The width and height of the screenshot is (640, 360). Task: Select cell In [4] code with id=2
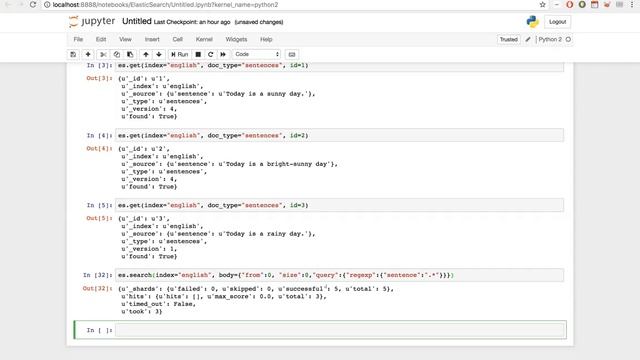point(340,135)
